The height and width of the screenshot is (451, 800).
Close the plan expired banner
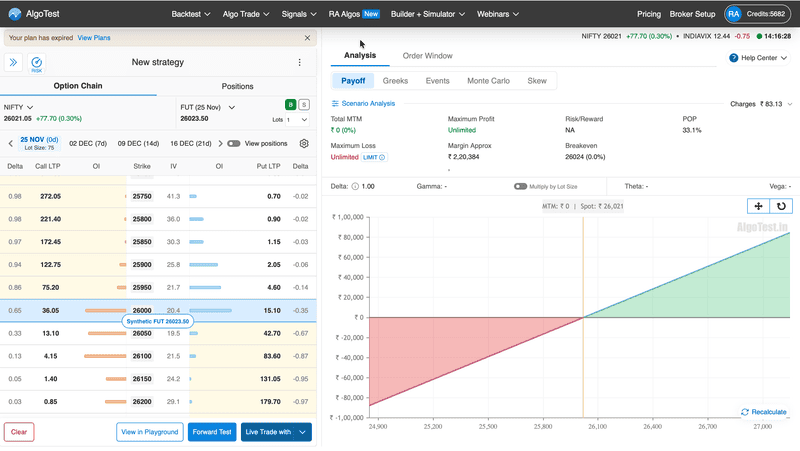pyautogui.click(x=307, y=38)
